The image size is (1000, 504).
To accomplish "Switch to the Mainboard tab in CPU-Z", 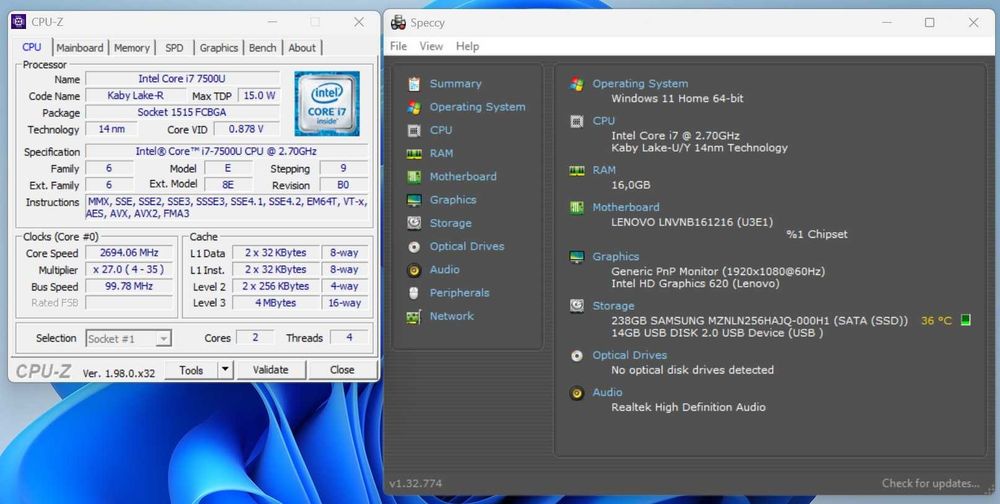I will pos(80,48).
